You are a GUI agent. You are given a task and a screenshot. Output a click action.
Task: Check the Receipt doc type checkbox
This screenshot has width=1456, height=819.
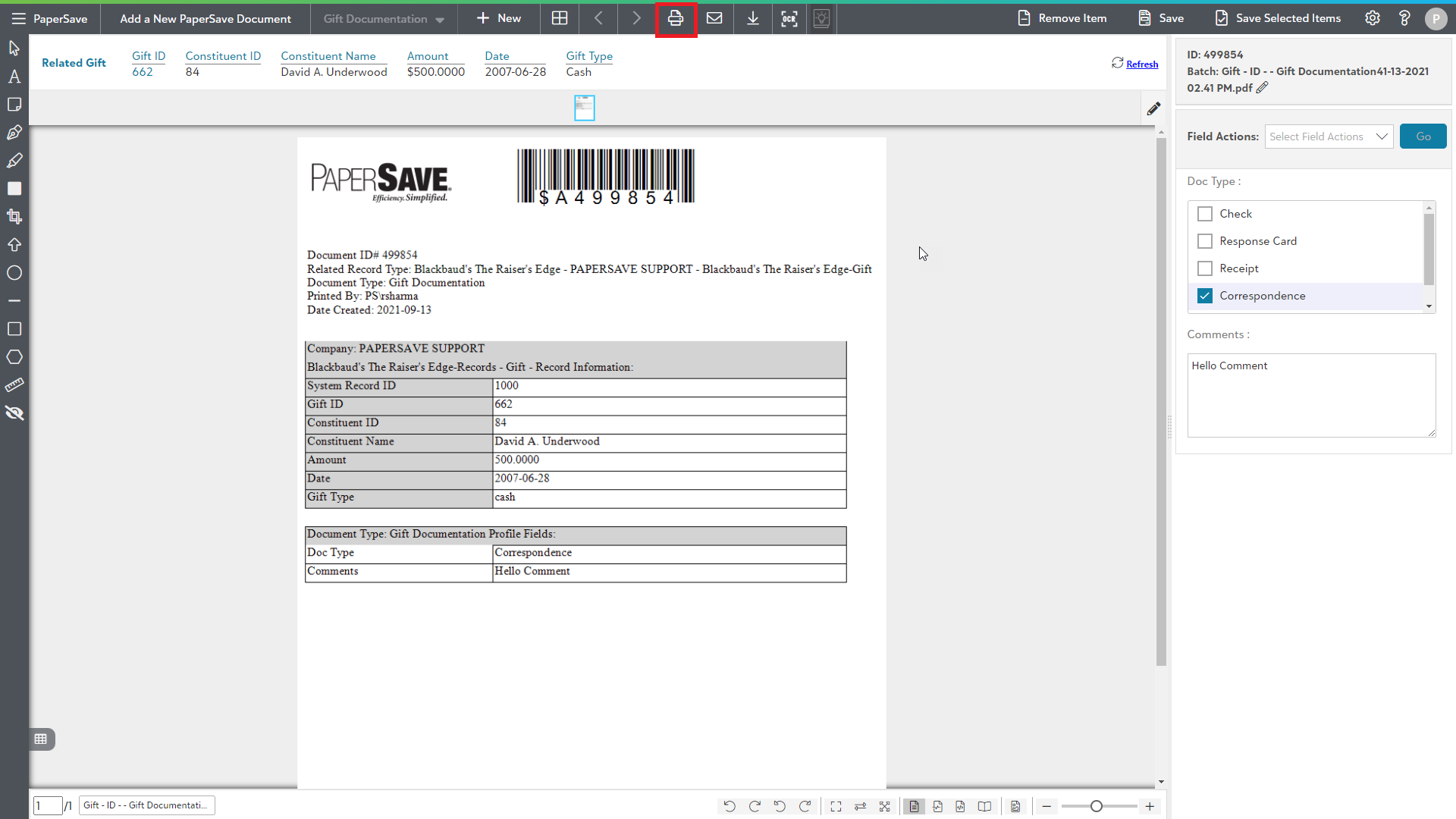pyautogui.click(x=1204, y=268)
